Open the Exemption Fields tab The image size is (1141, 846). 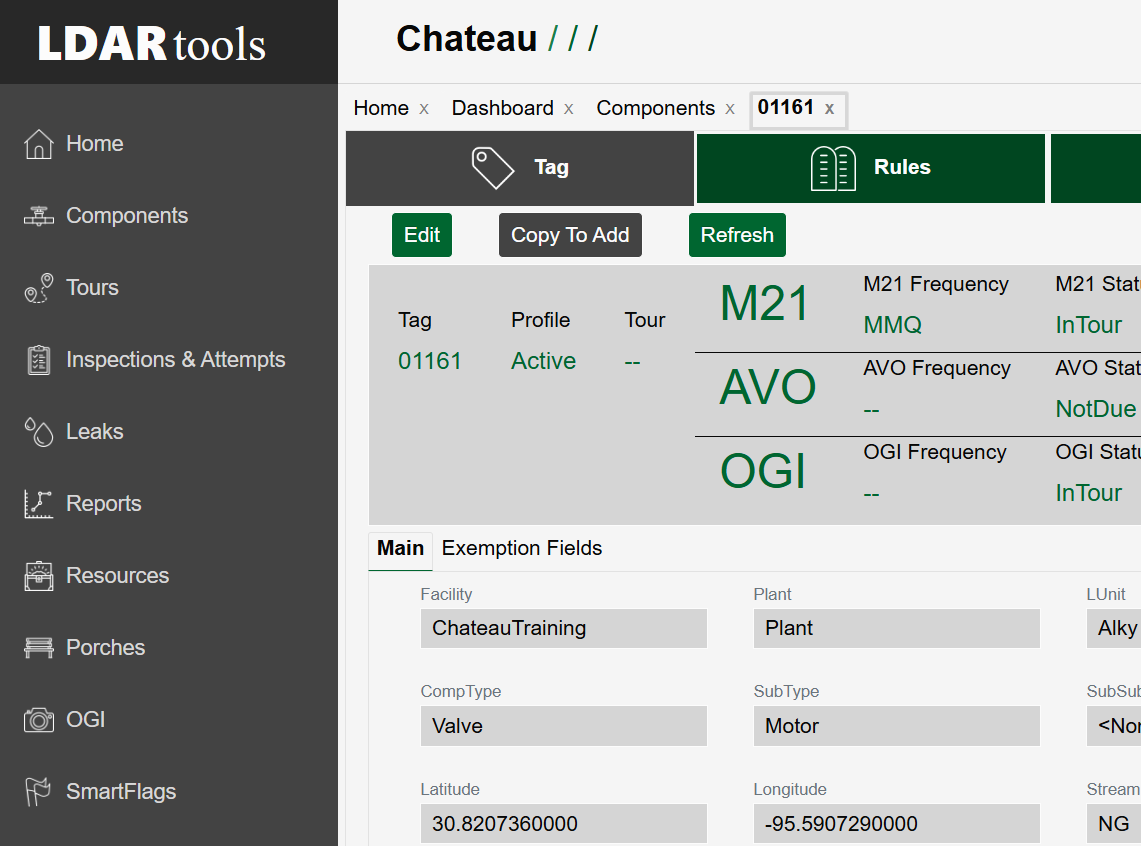[x=522, y=548]
